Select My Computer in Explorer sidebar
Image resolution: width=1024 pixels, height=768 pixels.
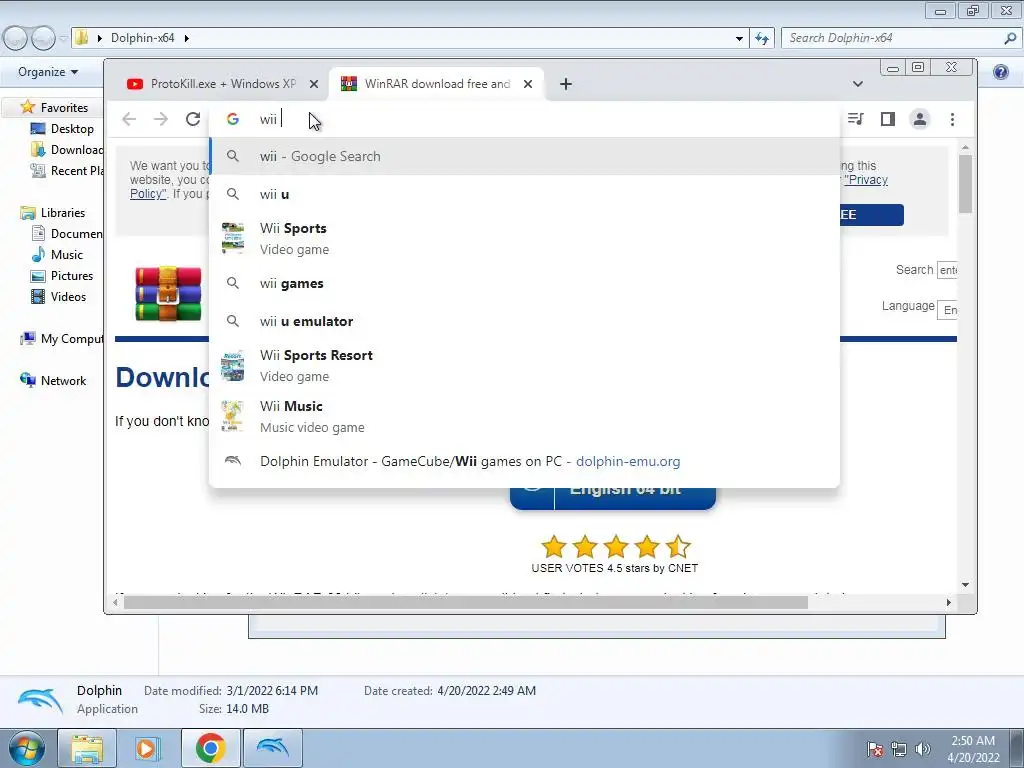tap(61, 339)
